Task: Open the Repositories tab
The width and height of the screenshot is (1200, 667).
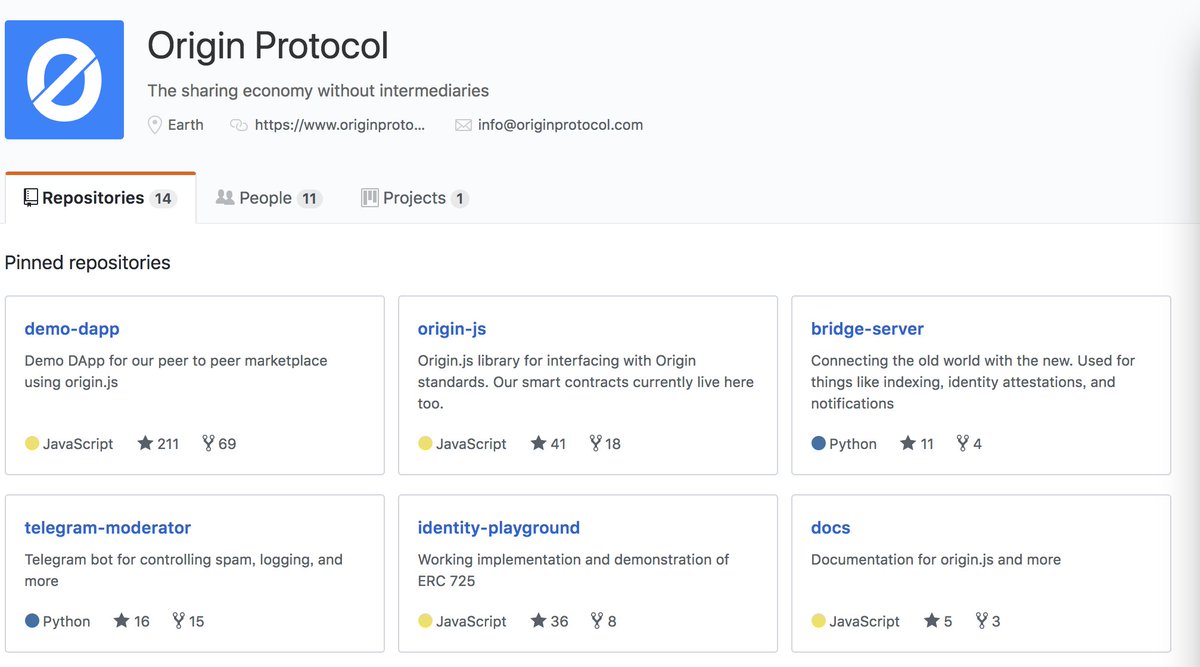Action: [100, 198]
